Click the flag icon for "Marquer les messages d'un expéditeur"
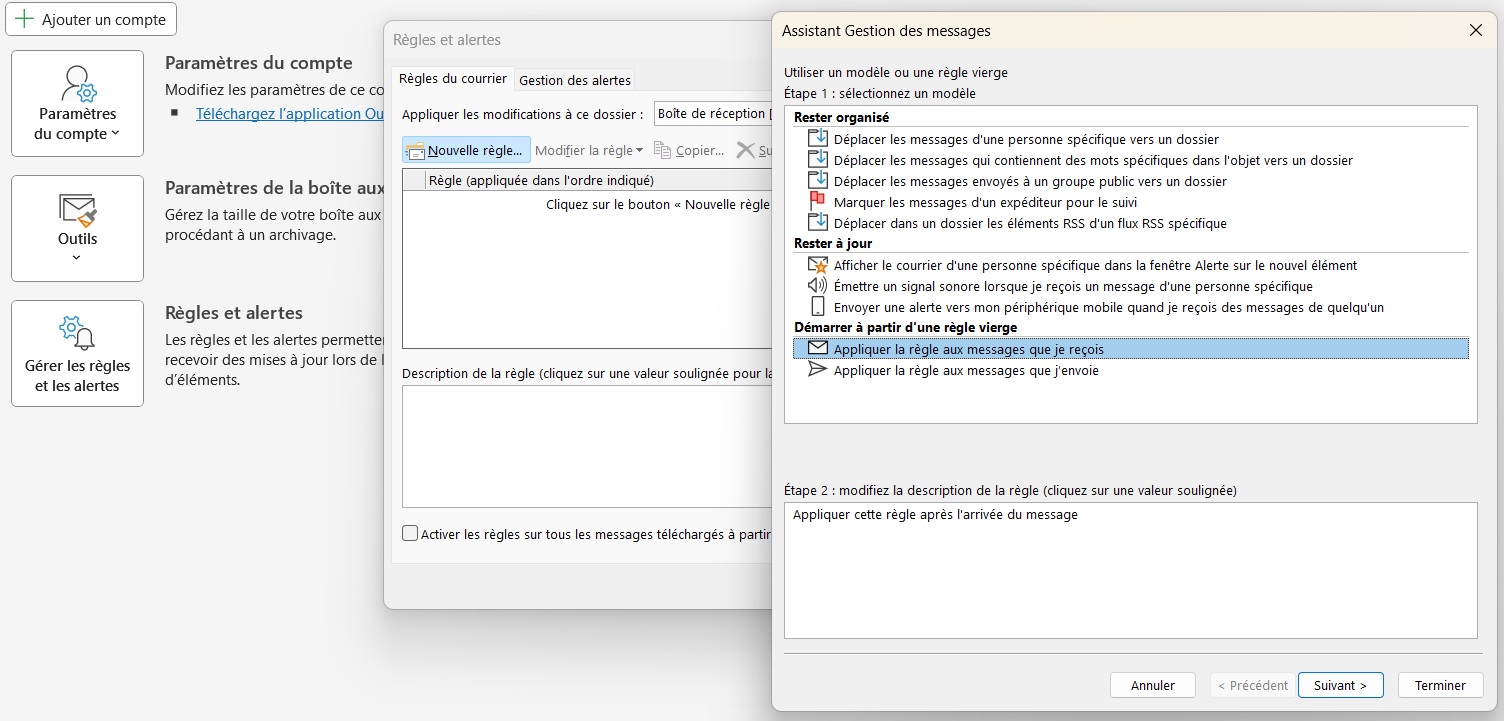 click(815, 202)
